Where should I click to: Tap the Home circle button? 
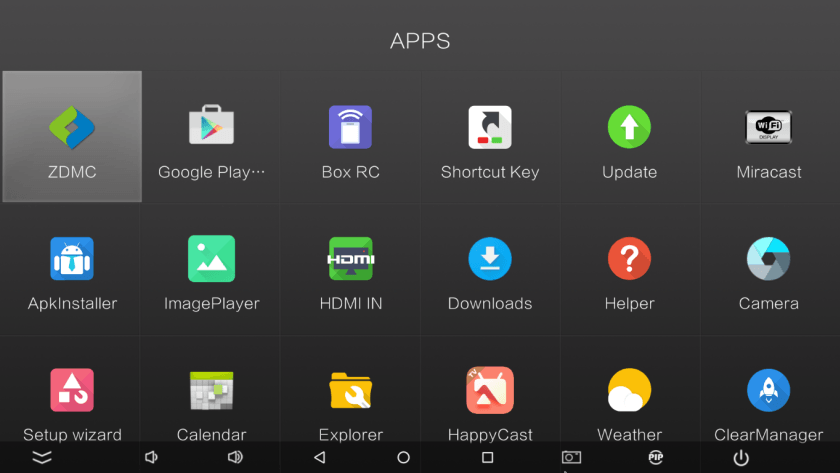point(403,457)
